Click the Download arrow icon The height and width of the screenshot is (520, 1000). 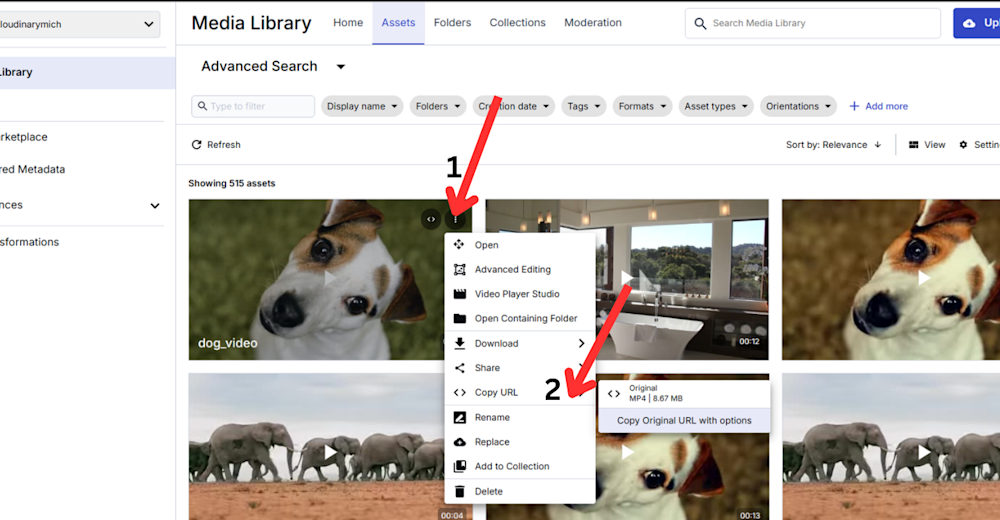click(459, 343)
